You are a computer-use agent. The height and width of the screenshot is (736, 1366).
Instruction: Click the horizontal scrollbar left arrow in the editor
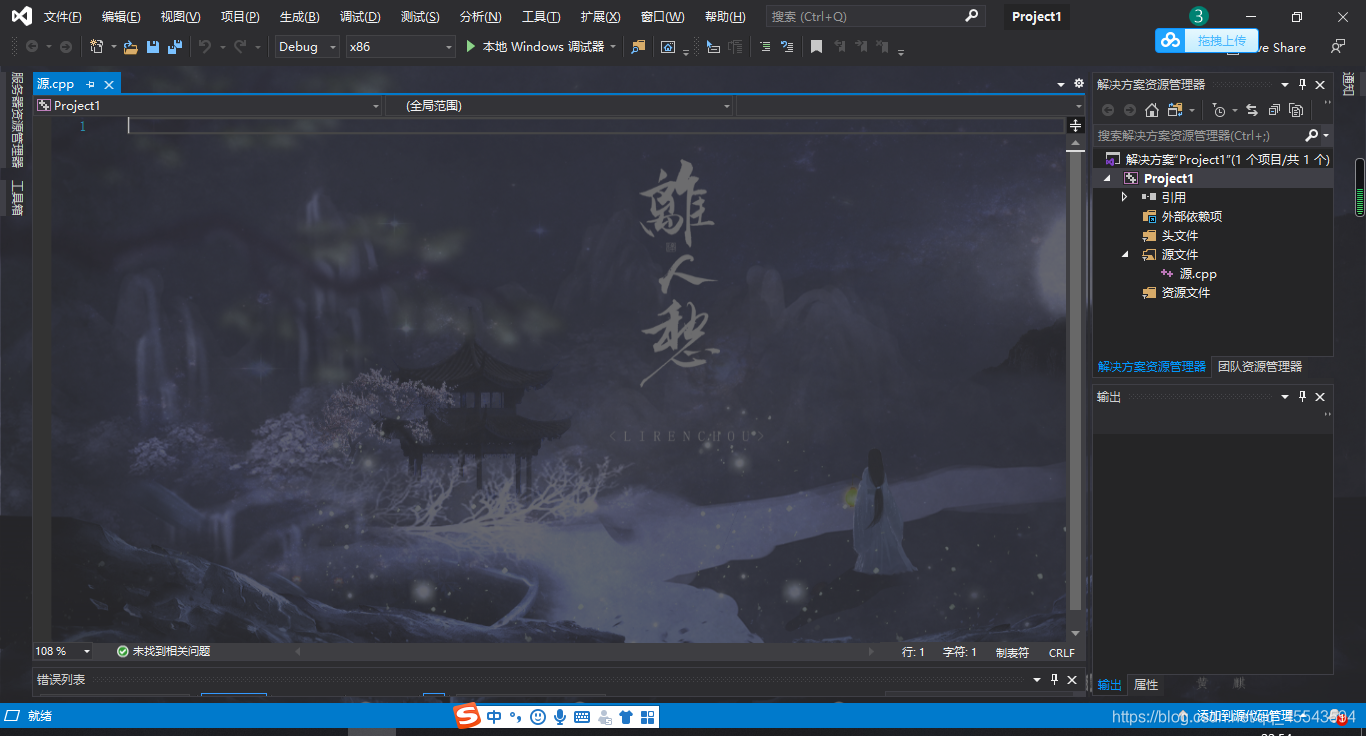(x=297, y=652)
